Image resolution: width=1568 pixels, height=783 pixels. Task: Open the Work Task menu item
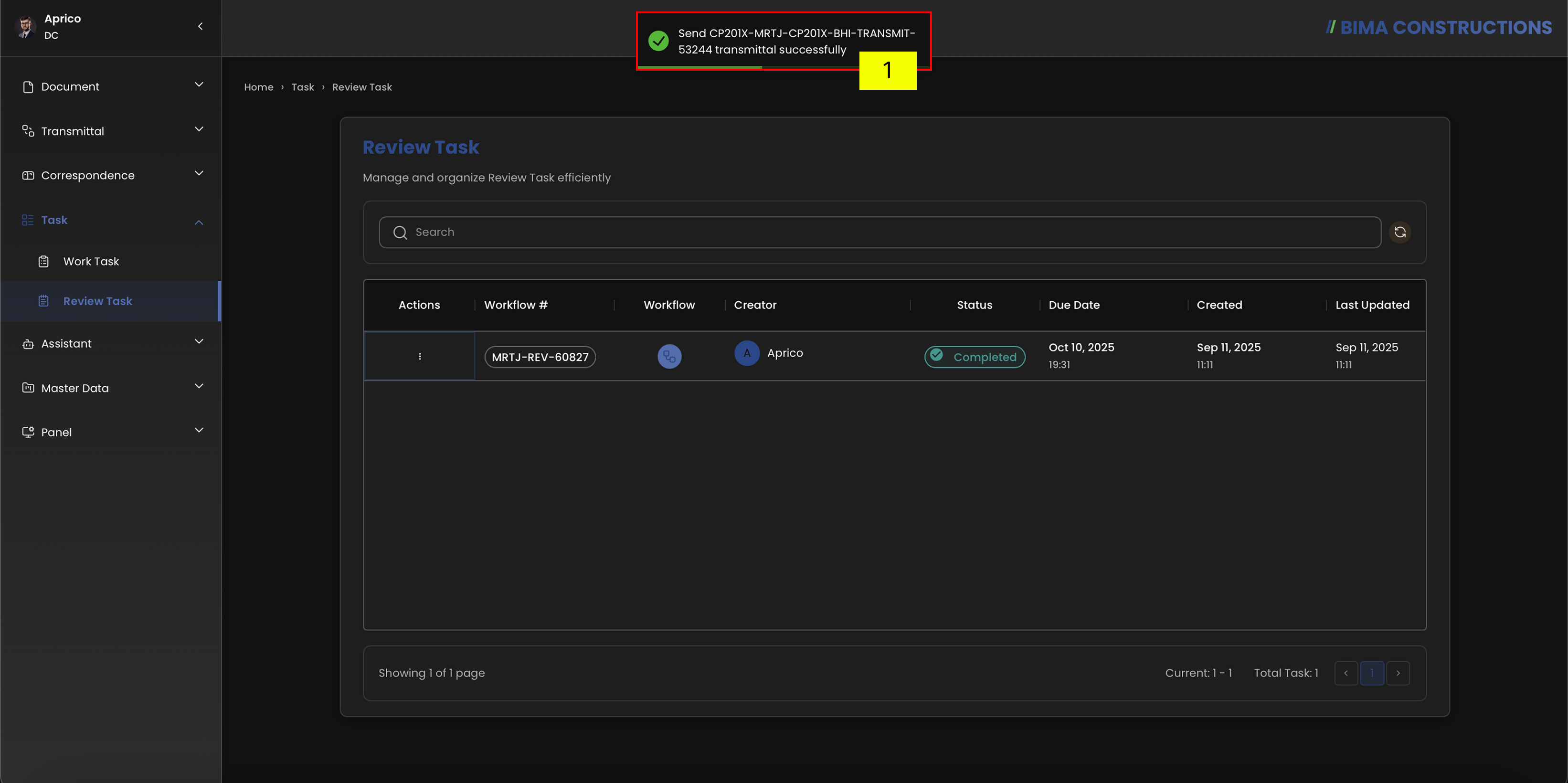(110, 261)
